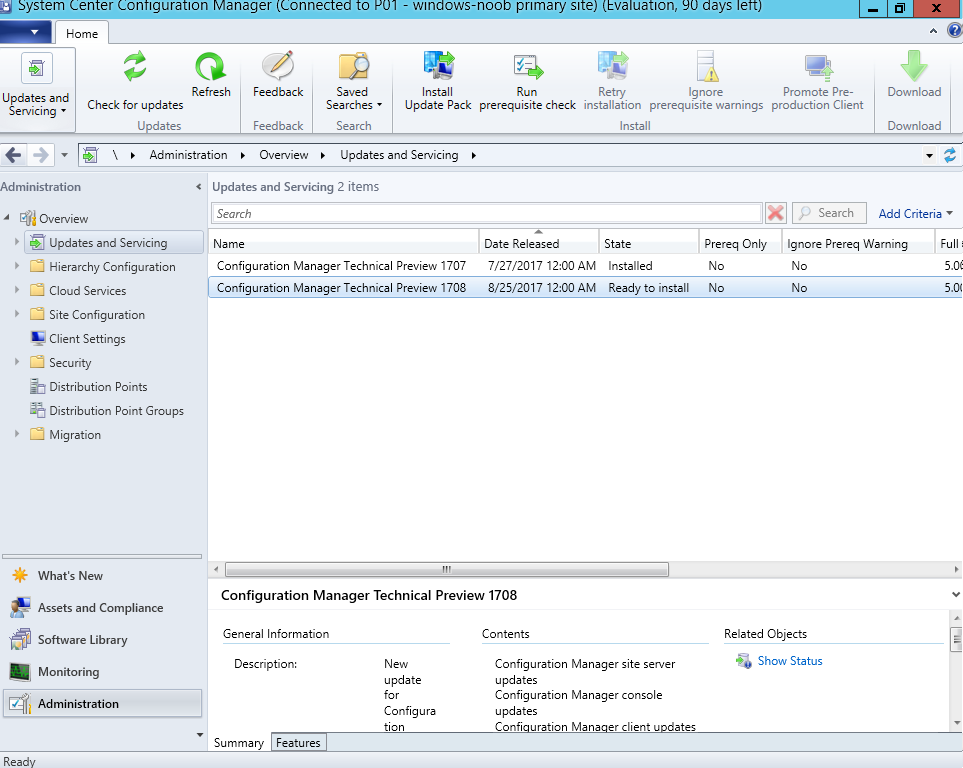Collapse the ribbon with the caret
Image resolution: width=963 pixels, height=768 pixels.
tap(934, 31)
